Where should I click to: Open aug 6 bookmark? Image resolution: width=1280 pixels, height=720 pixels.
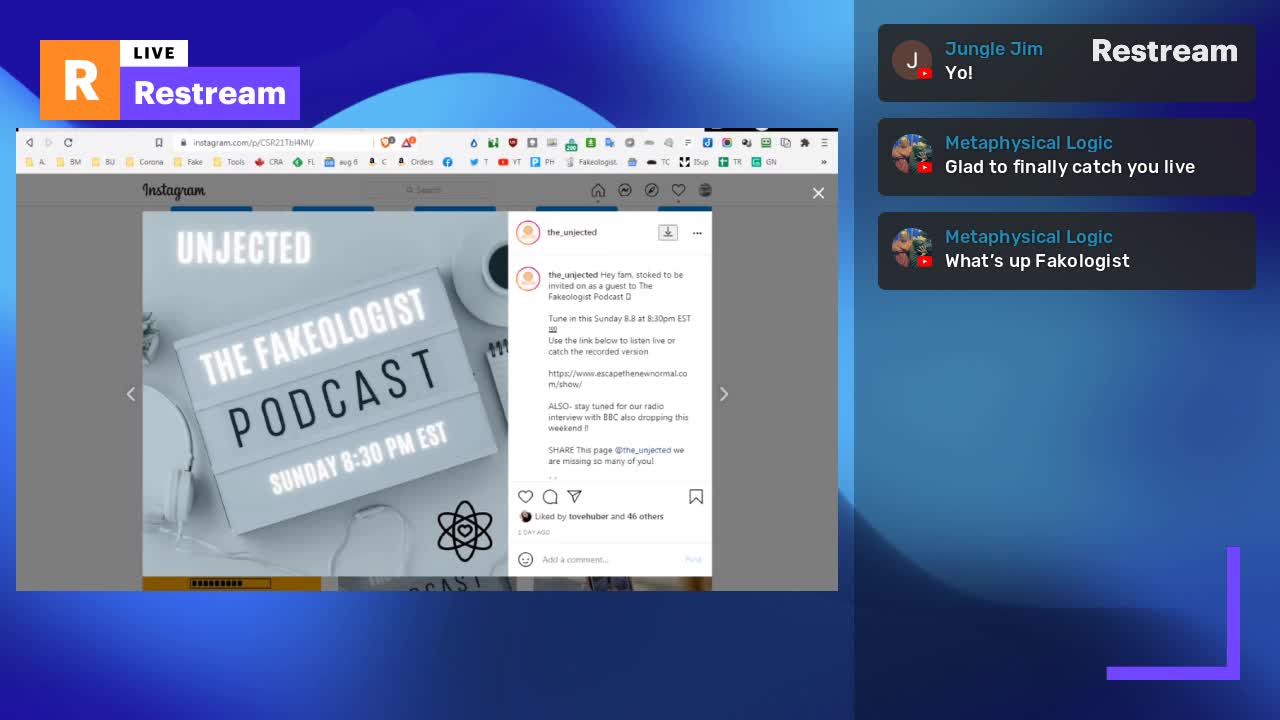pyautogui.click(x=341, y=162)
